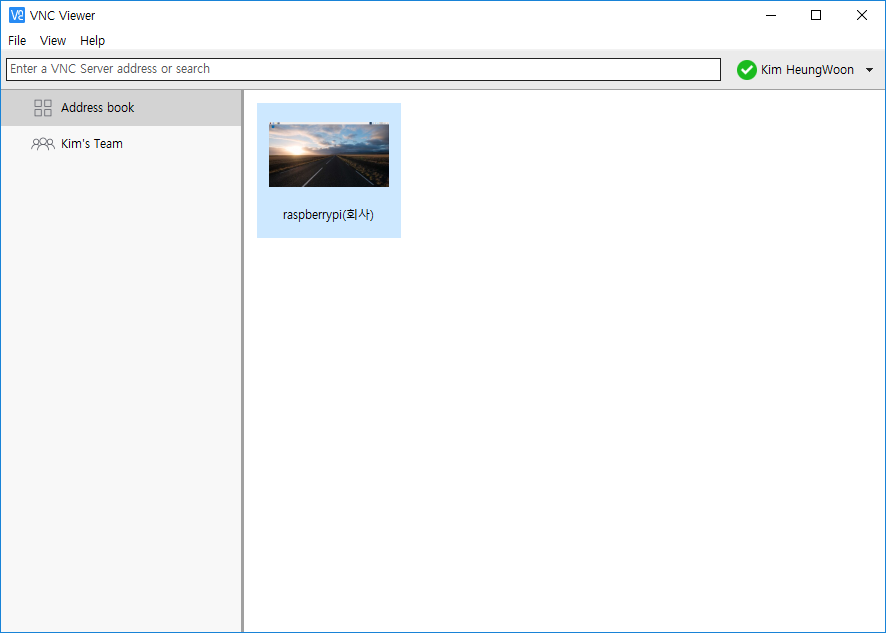Open the View menu
The image size is (886, 633).
click(x=53, y=41)
